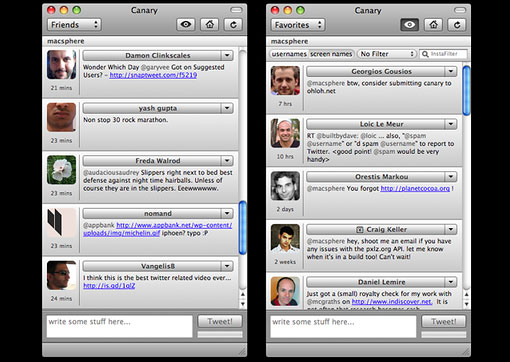This screenshot has height=362, width=510.
Task: Open Orestis Markou tweet options arrow
Action: click(451, 177)
